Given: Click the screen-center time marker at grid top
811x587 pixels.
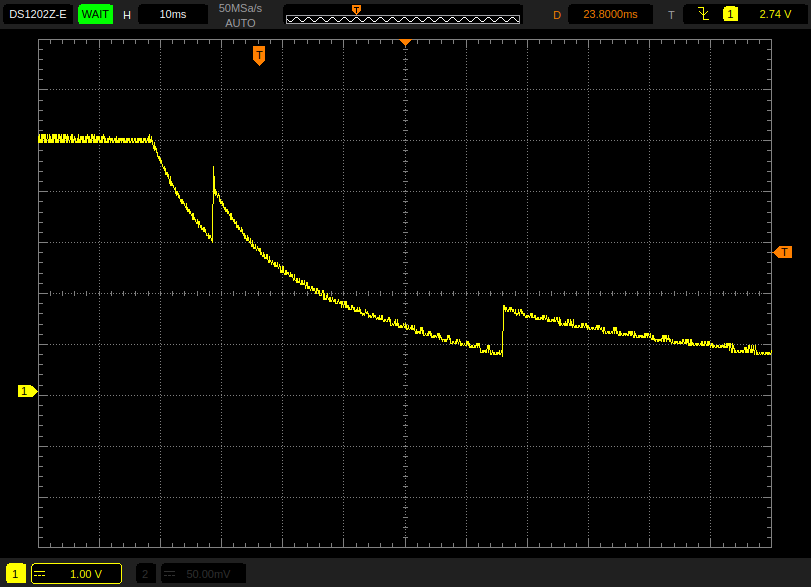Looking at the screenshot, I should tap(406, 42).
